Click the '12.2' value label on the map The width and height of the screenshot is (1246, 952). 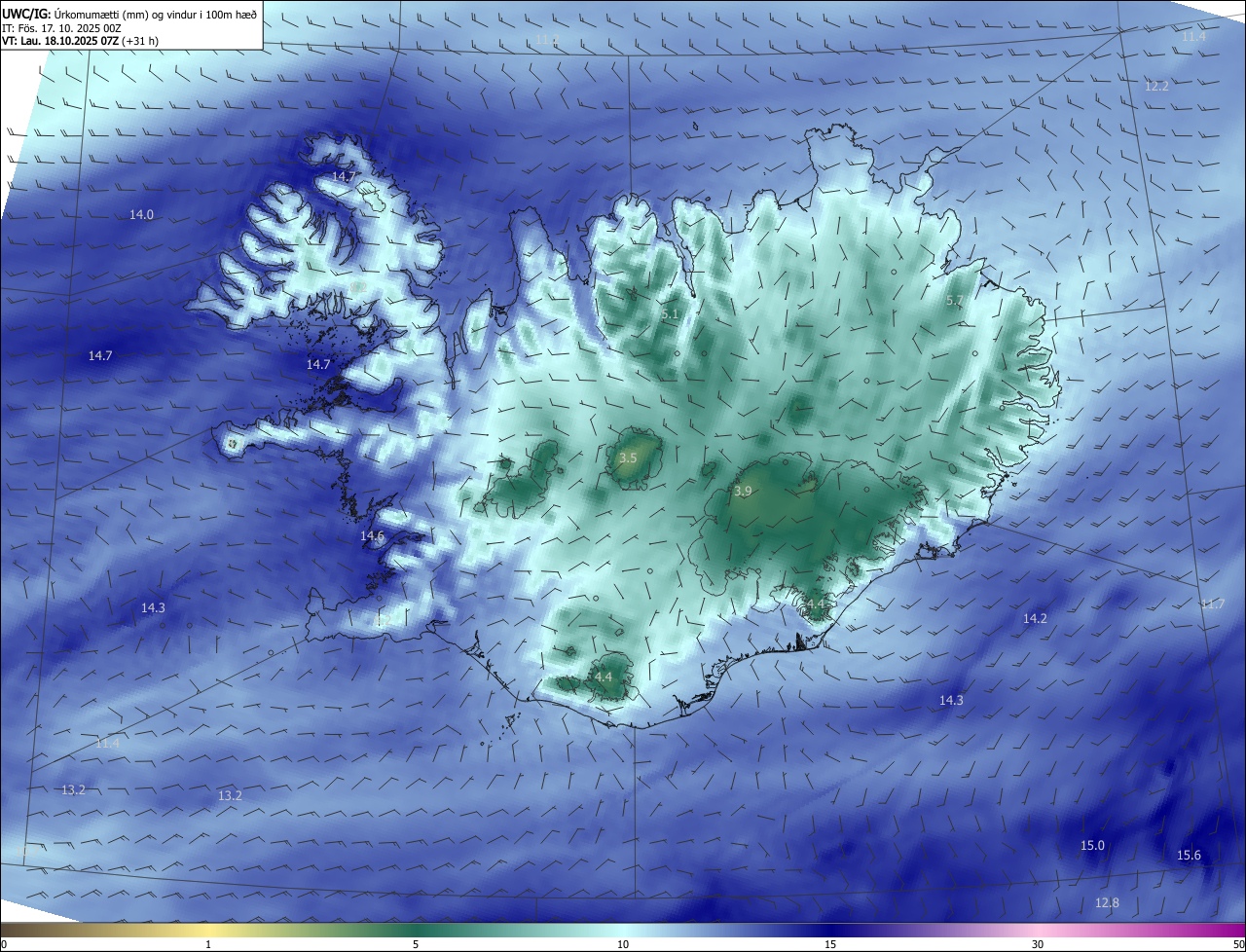click(x=1156, y=86)
